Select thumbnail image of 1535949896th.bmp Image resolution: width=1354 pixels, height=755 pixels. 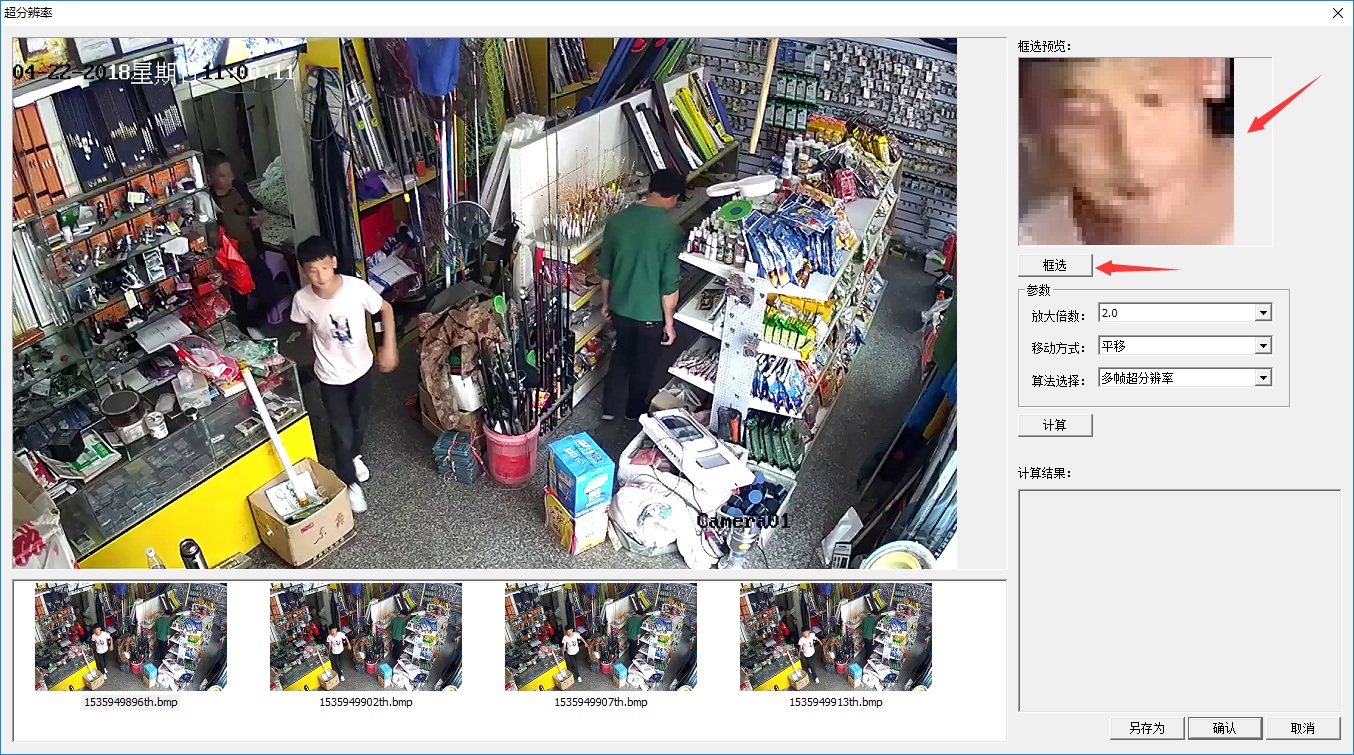131,637
